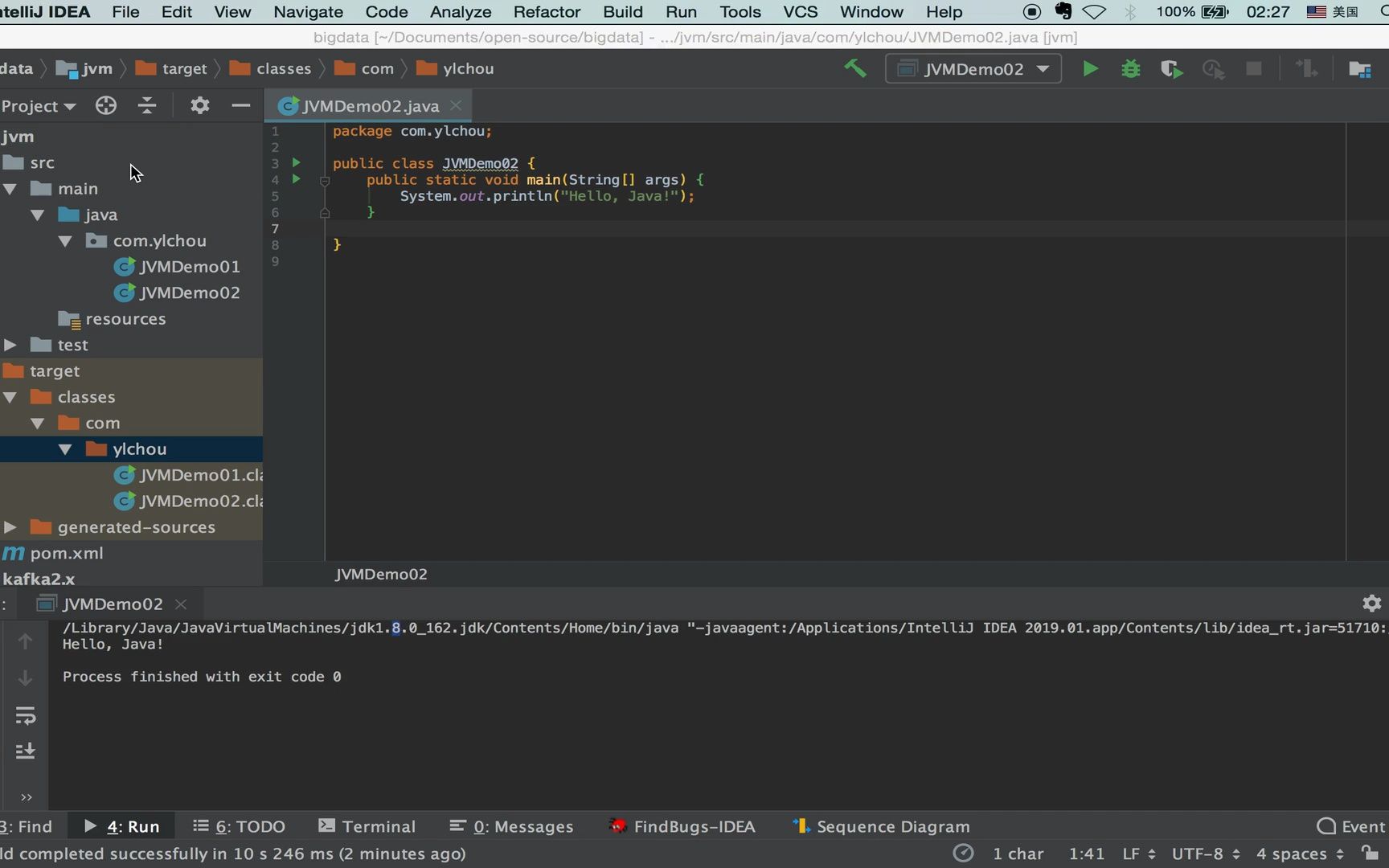This screenshot has width=1389, height=868.
Task: Click the down stack trace arrow
Action: (x=25, y=678)
